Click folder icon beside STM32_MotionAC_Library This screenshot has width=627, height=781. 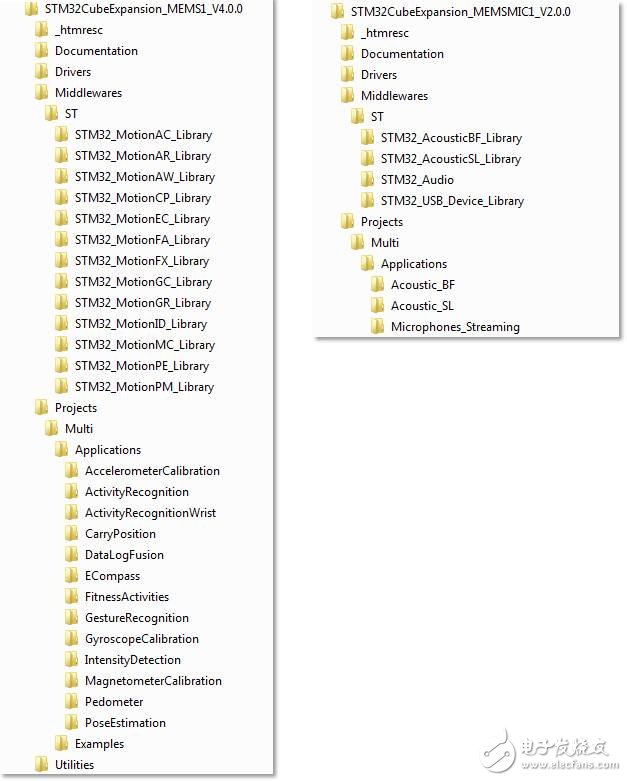point(61,135)
